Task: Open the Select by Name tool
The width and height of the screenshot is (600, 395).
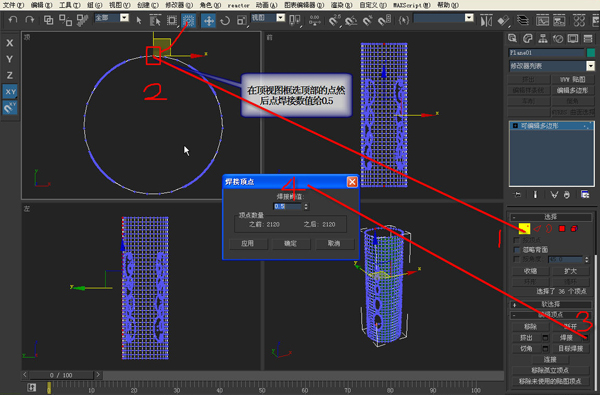Action: [155, 20]
